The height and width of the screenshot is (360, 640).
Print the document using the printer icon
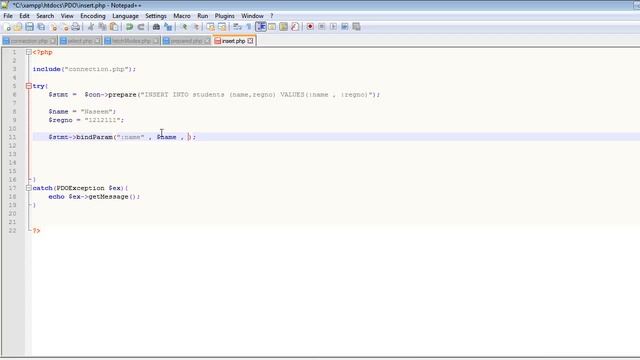(76, 27)
